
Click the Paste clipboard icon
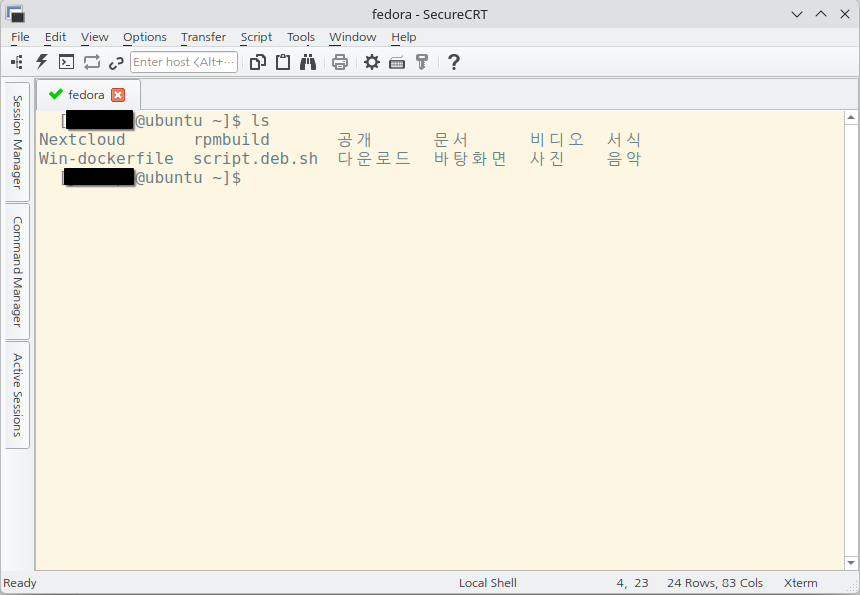283,62
